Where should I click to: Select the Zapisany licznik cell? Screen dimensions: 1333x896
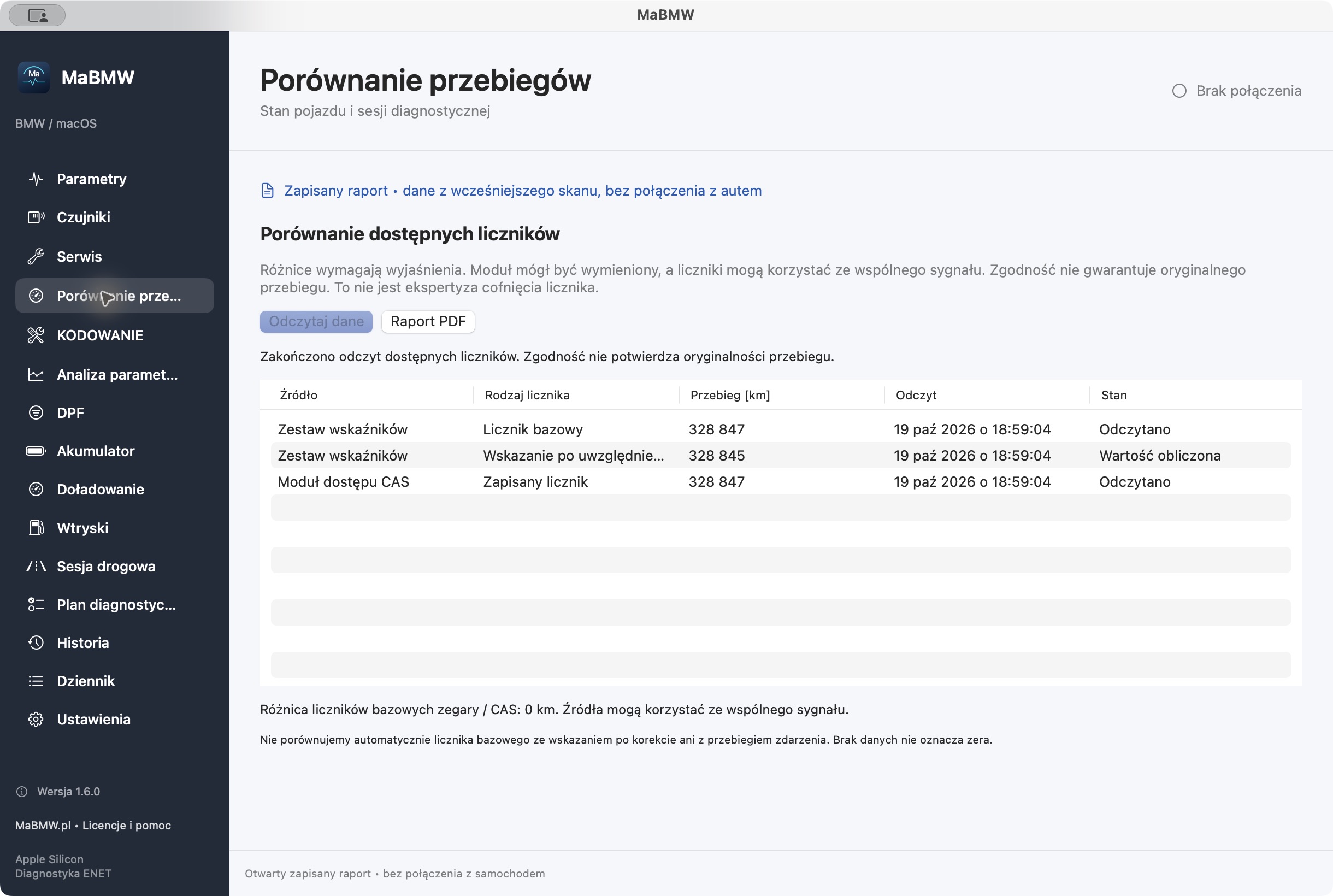tap(535, 482)
